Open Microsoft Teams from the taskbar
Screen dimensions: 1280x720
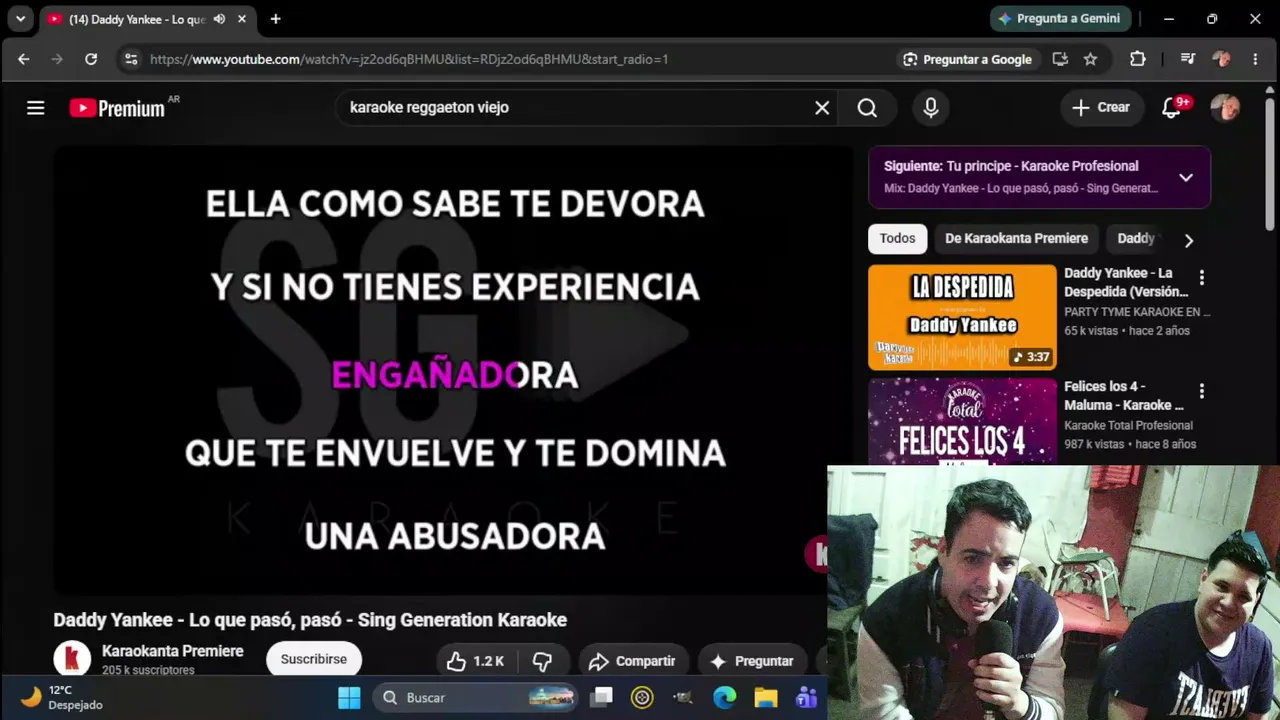click(806, 697)
